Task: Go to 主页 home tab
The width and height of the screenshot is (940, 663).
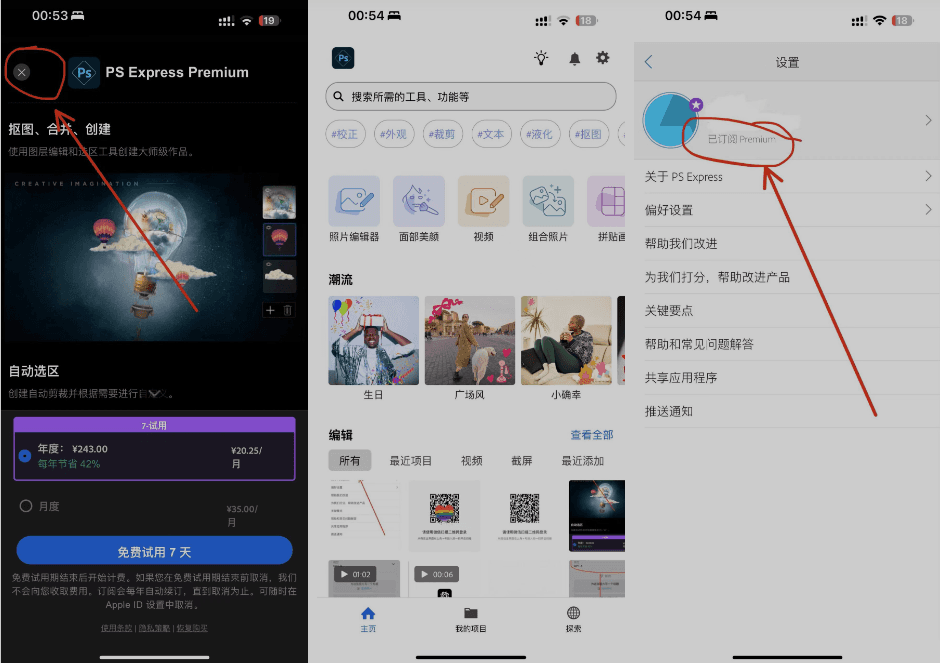Action: click(x=368, y=619)
